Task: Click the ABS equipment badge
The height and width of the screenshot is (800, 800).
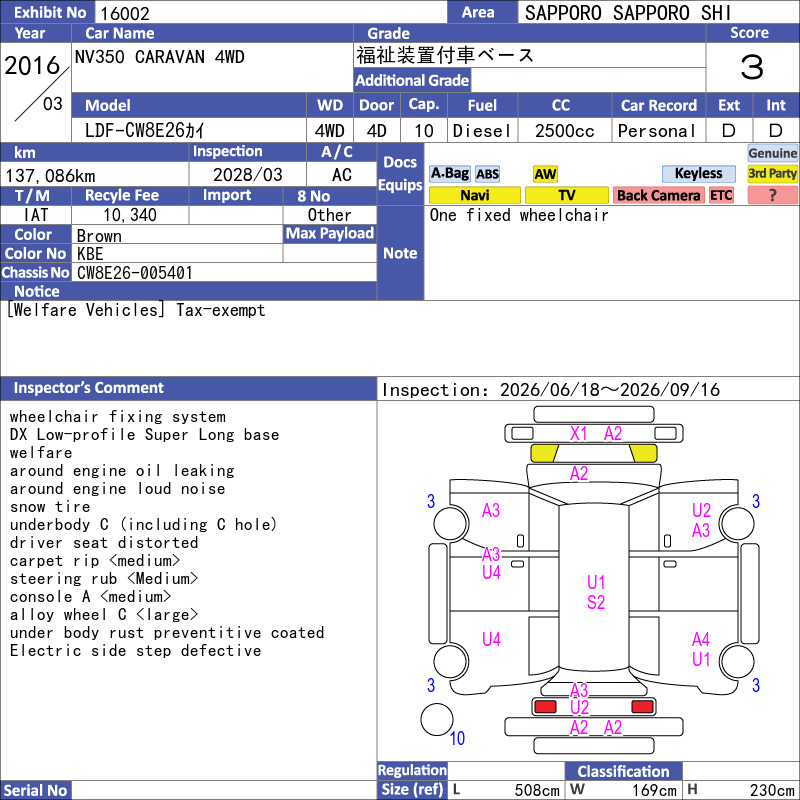Action: 487,174
